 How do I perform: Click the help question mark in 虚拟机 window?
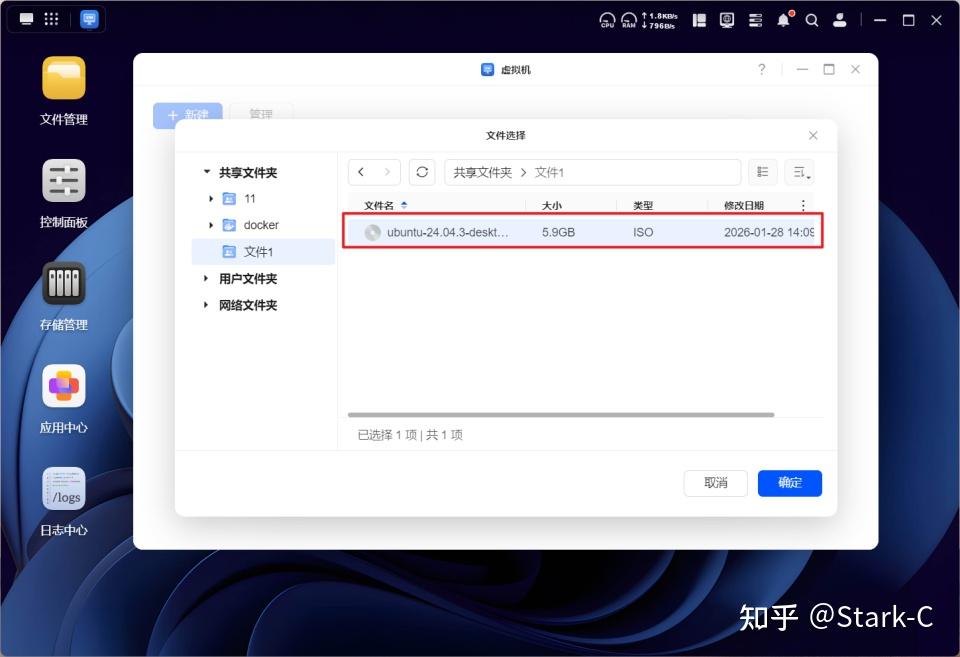tap(762, 69)
